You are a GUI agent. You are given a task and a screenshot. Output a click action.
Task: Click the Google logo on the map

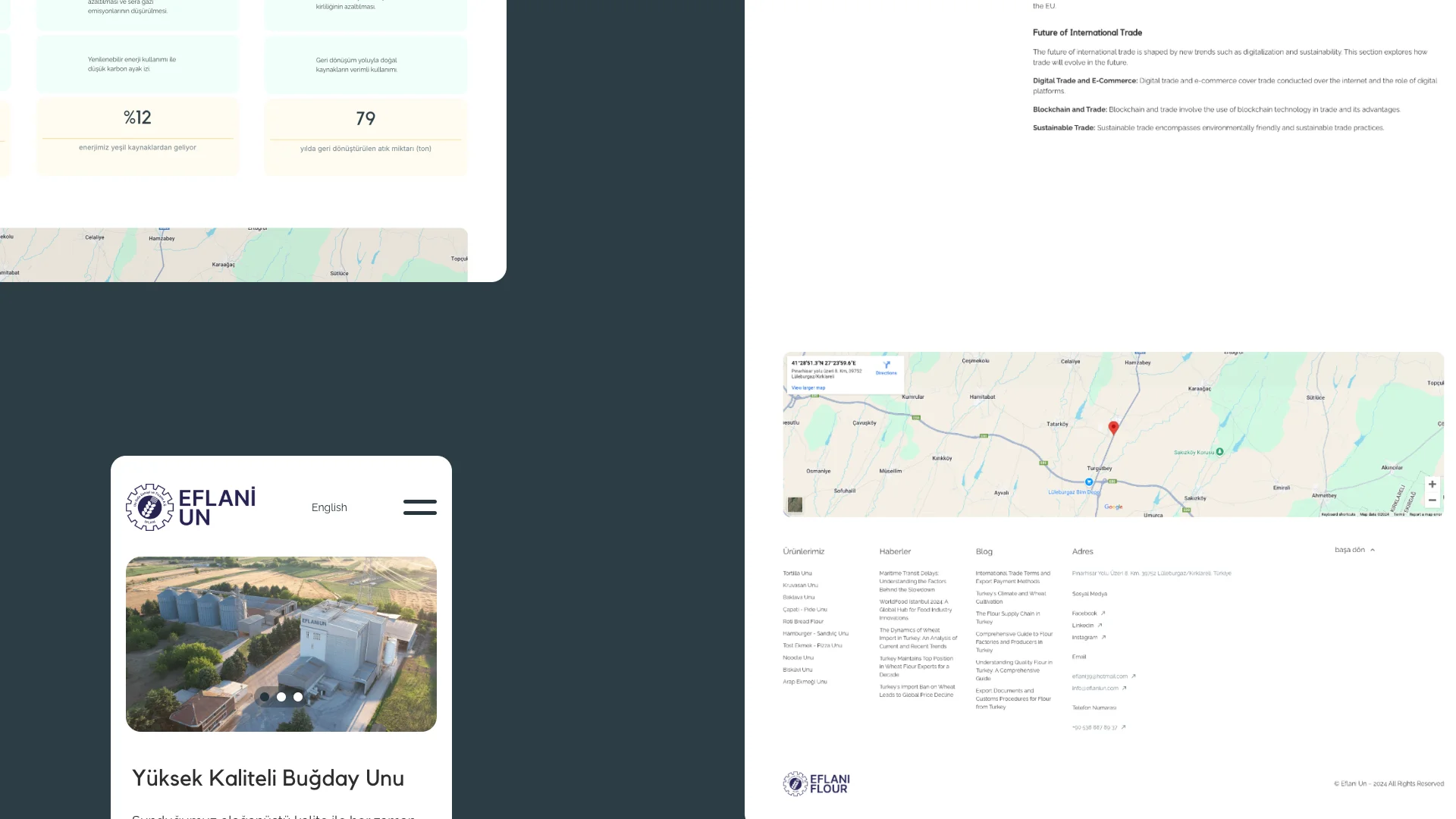pyautogui.click(x=1113, y=507)
